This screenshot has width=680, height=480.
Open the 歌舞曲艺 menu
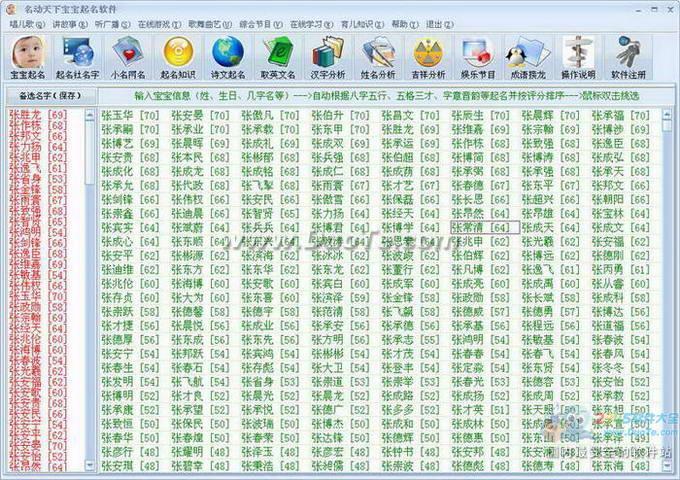point(210,24)
